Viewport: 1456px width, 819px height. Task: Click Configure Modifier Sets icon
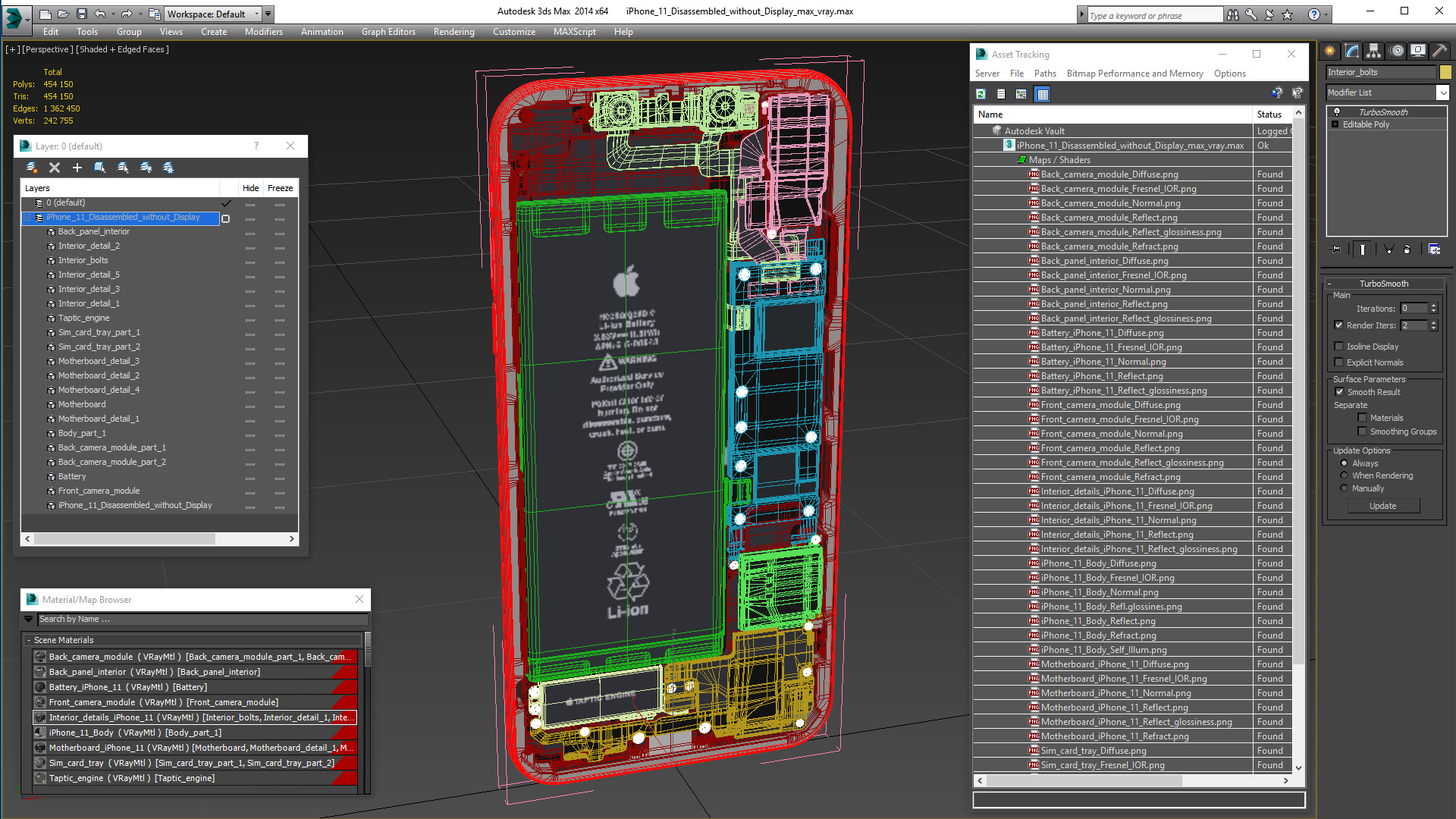(1434, 249)
